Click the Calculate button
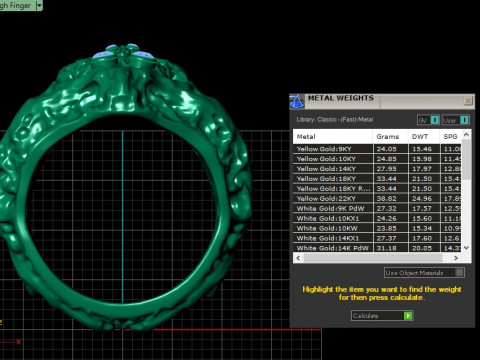Screen dimensions: 480x360 [382, 315]
